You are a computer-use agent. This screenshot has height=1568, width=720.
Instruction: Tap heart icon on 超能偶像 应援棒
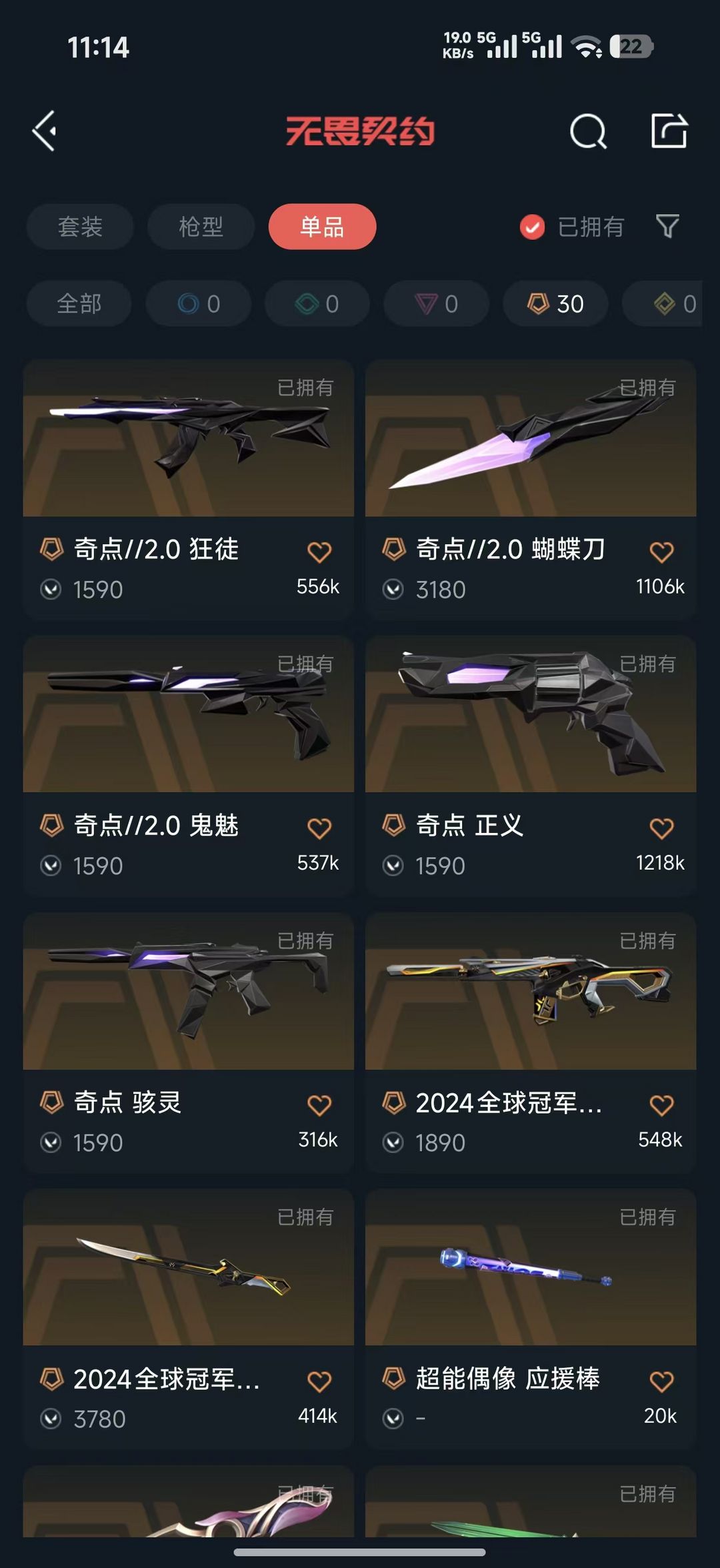(x=661, y=1381)
